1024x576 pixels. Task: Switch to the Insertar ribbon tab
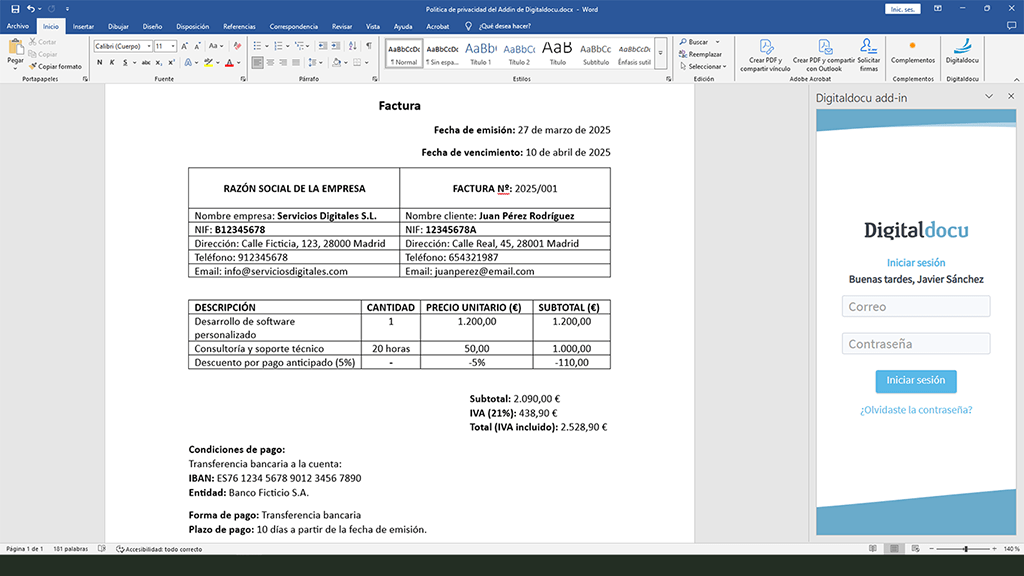82,27
